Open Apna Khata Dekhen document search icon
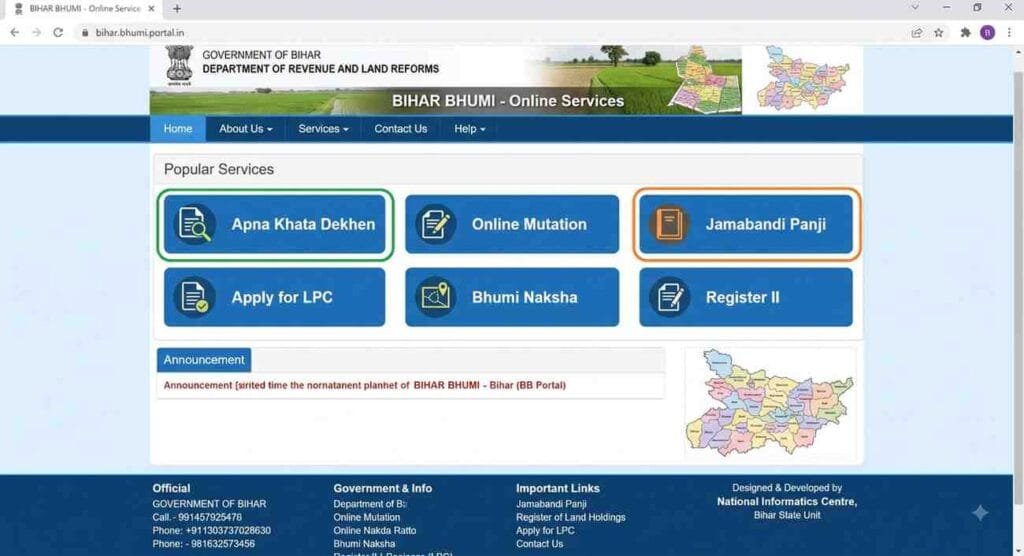 (x=194, y=224)
